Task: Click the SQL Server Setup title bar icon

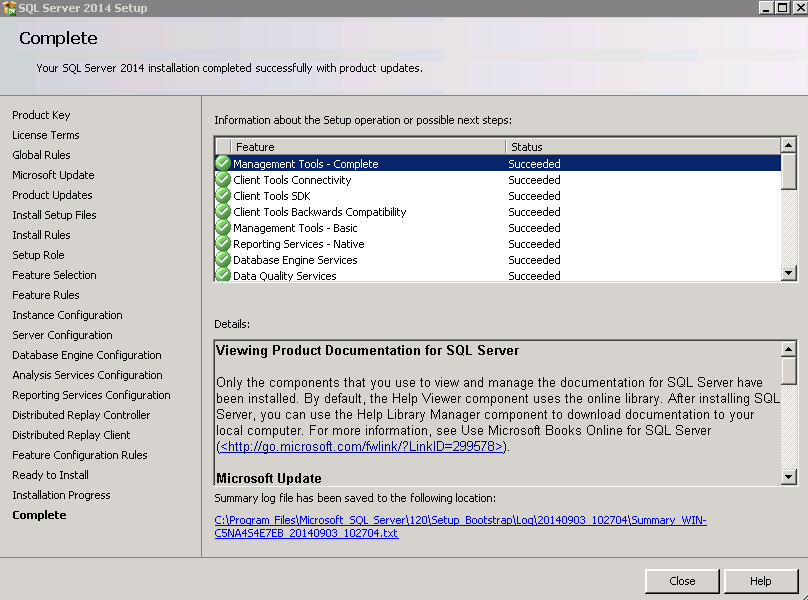Action: pyautogui.click(x=9, y=8)
